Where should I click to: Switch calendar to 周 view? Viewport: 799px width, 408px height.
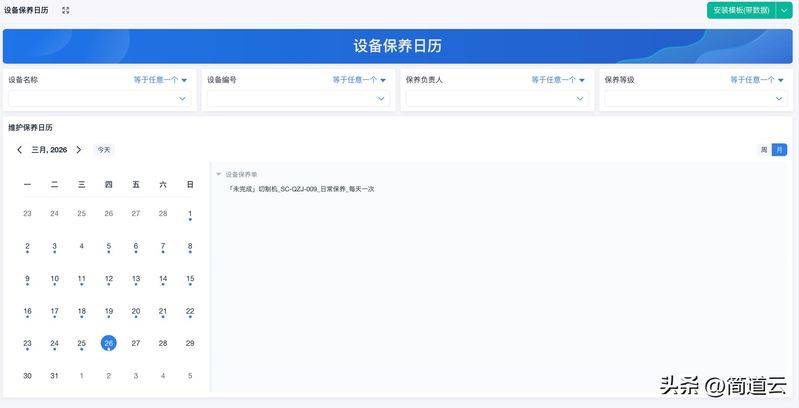(764, 150)
